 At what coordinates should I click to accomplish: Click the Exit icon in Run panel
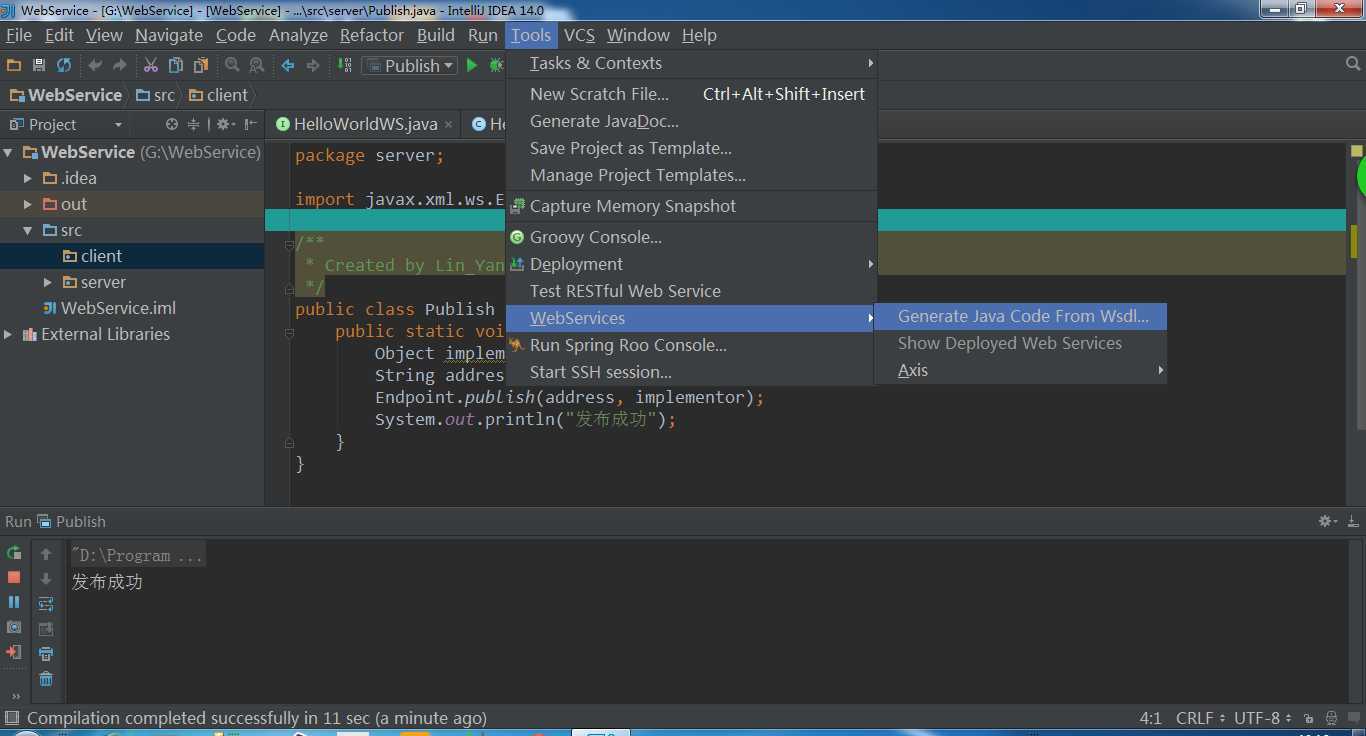click(14, 653)
